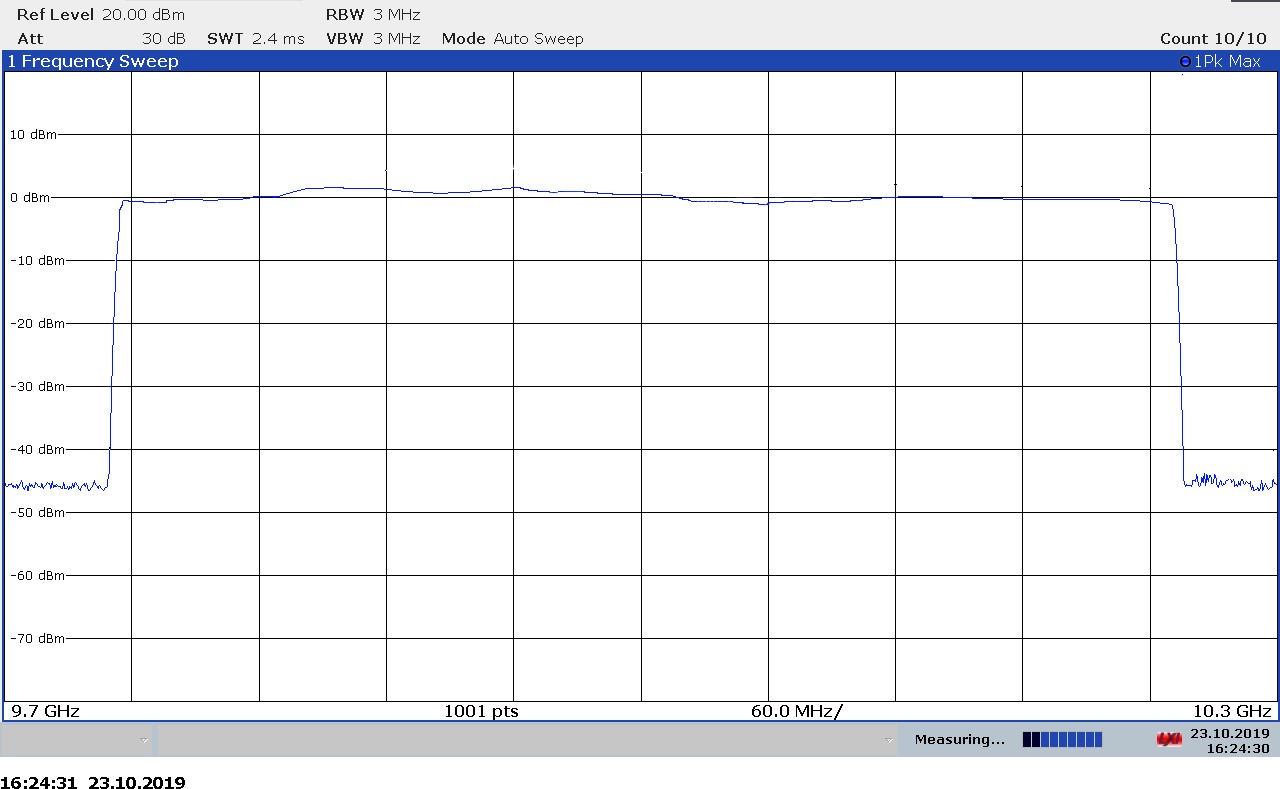
Task: Click the 60.0 MHz/ span division label
Action: 796,711
